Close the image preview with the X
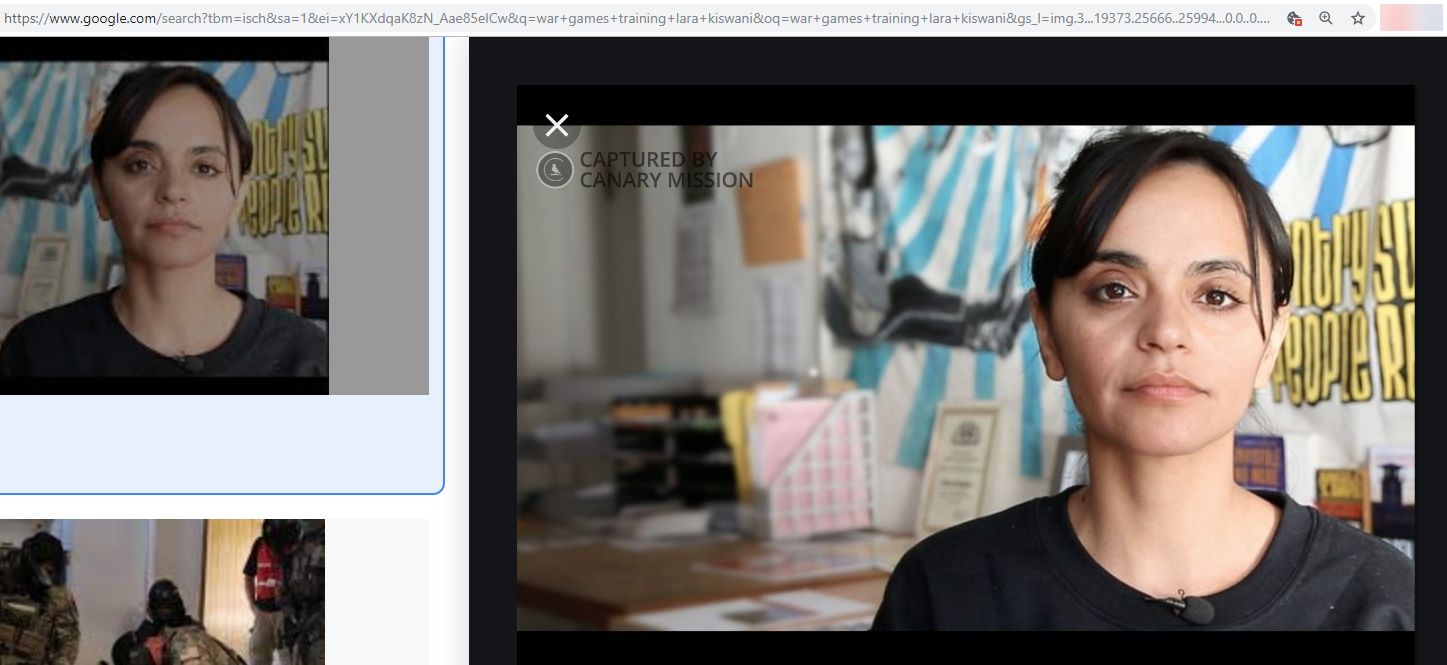This screenshot has width=1447, height=665. click(x=557, y=125)
